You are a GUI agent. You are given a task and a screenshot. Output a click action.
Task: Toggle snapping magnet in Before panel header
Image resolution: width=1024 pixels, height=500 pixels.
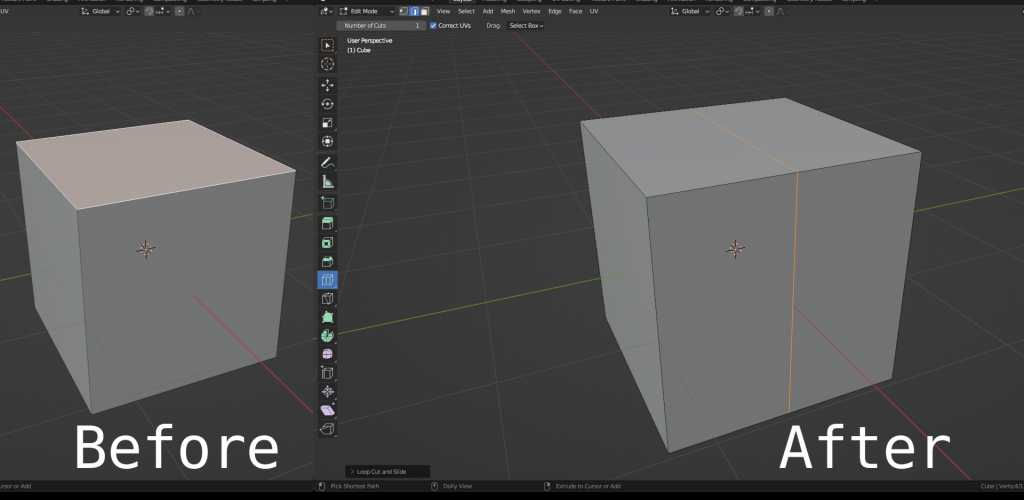coord(149,11)
